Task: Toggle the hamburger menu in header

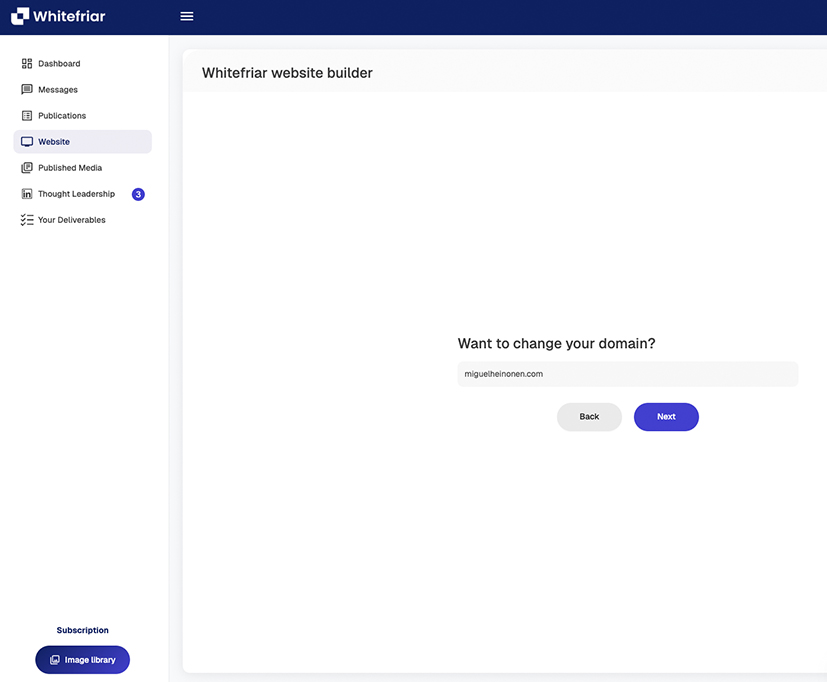Action: (x=187, y=16)
